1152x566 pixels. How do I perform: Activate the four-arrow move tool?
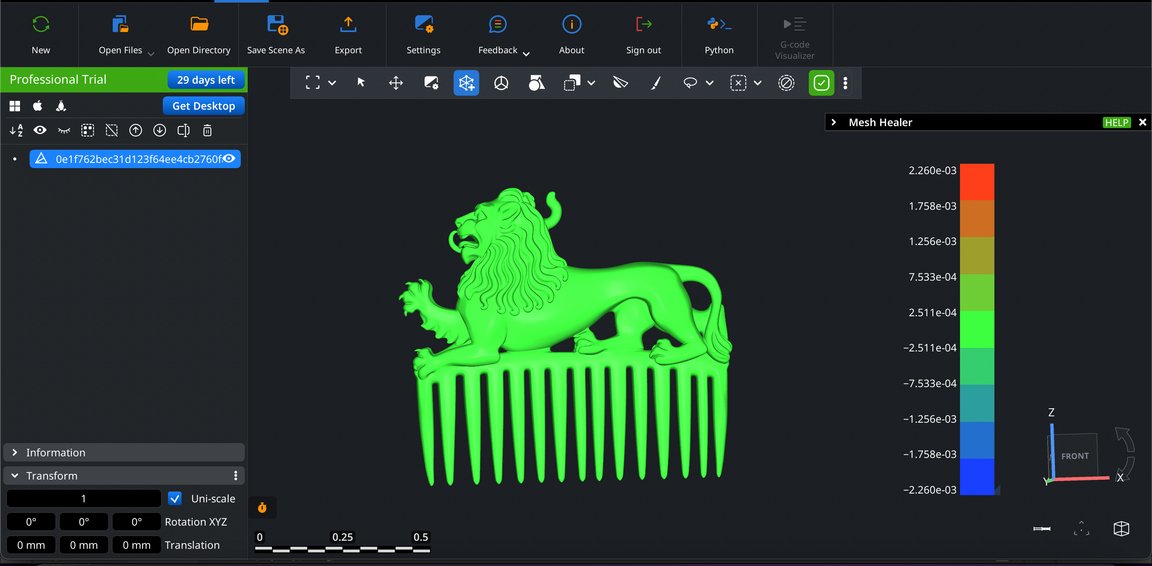click(396, 83)
